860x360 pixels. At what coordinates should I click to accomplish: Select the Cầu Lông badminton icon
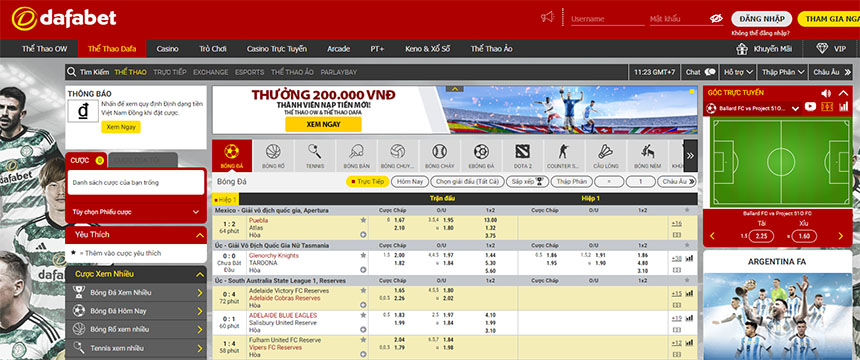click(606, 155)
